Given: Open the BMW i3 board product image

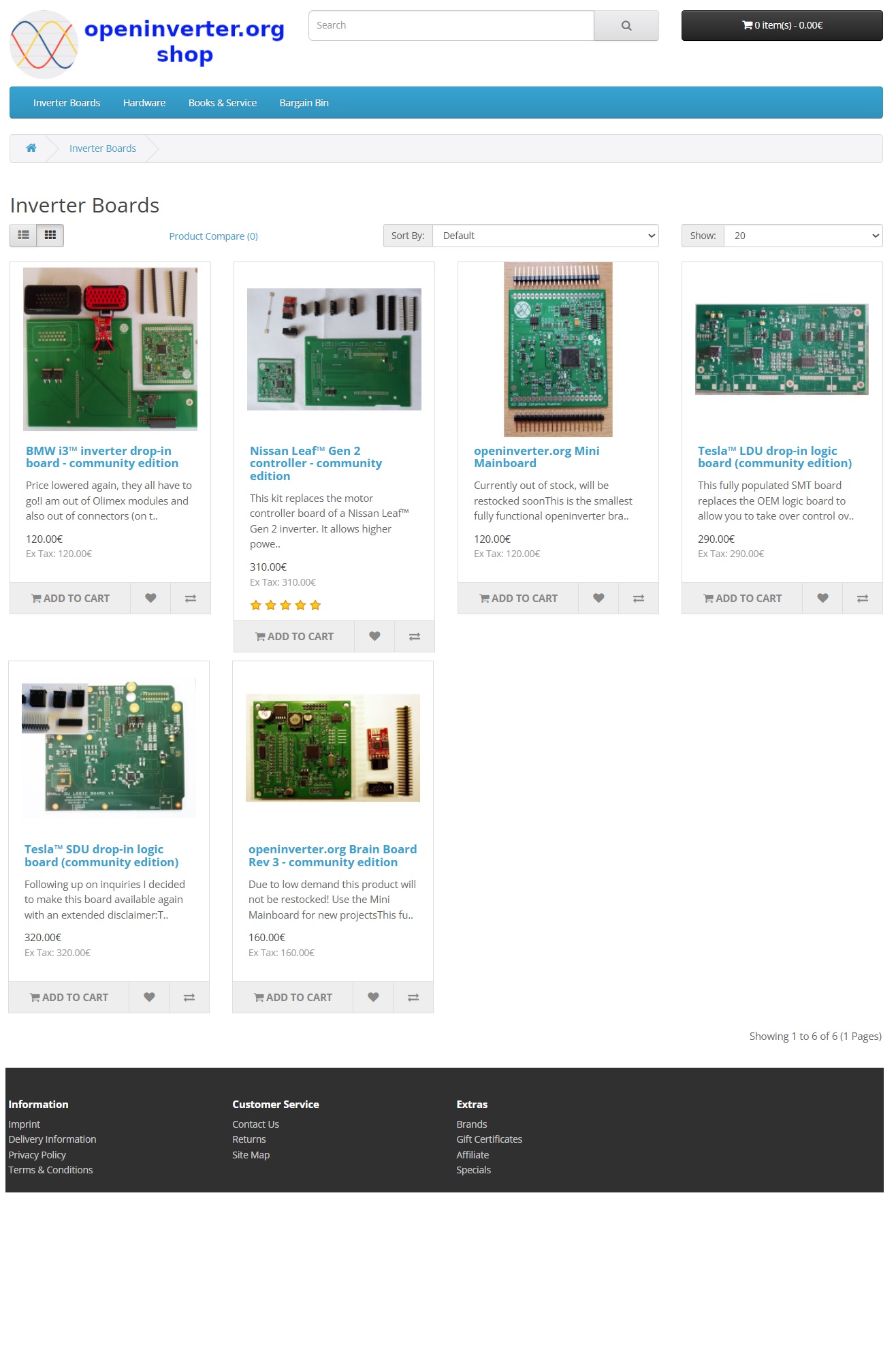Looking at the screenshot, I should pyautogui.click(x=110, y=349).
